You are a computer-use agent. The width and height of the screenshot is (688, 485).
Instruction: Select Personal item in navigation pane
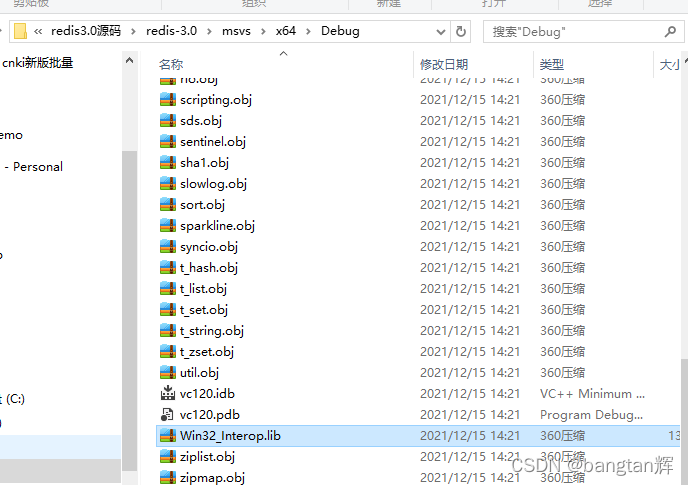tap(38, 167)
